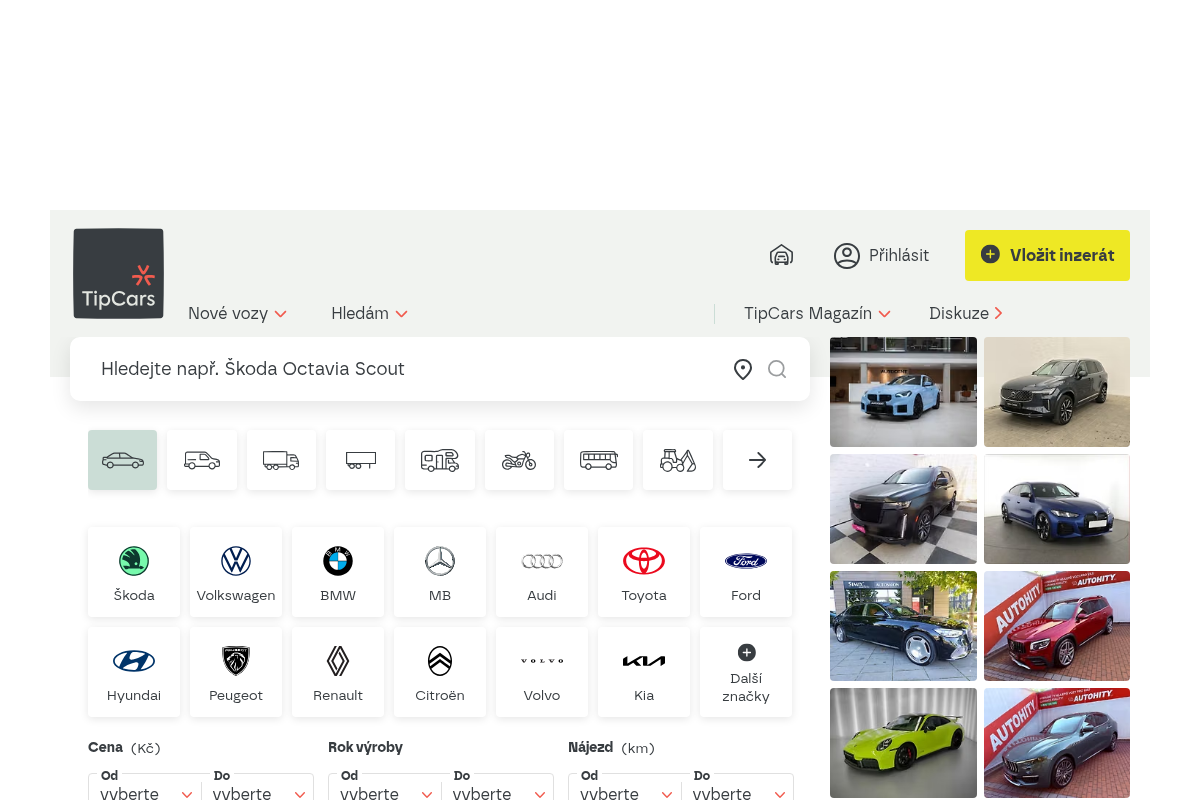The height and width of the screenshot is (800, 1200).
Task: Choose the BMW brand tile
Action: tap(338, 572)
